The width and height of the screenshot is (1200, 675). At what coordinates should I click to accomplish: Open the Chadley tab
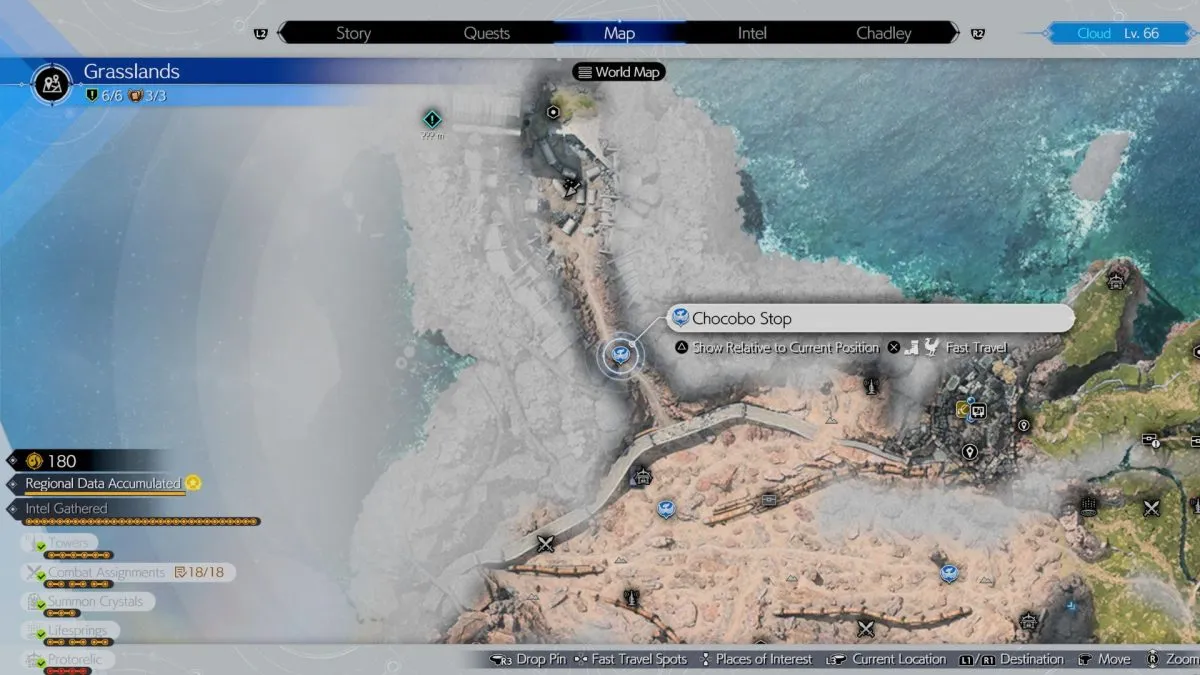click(884, 33)
